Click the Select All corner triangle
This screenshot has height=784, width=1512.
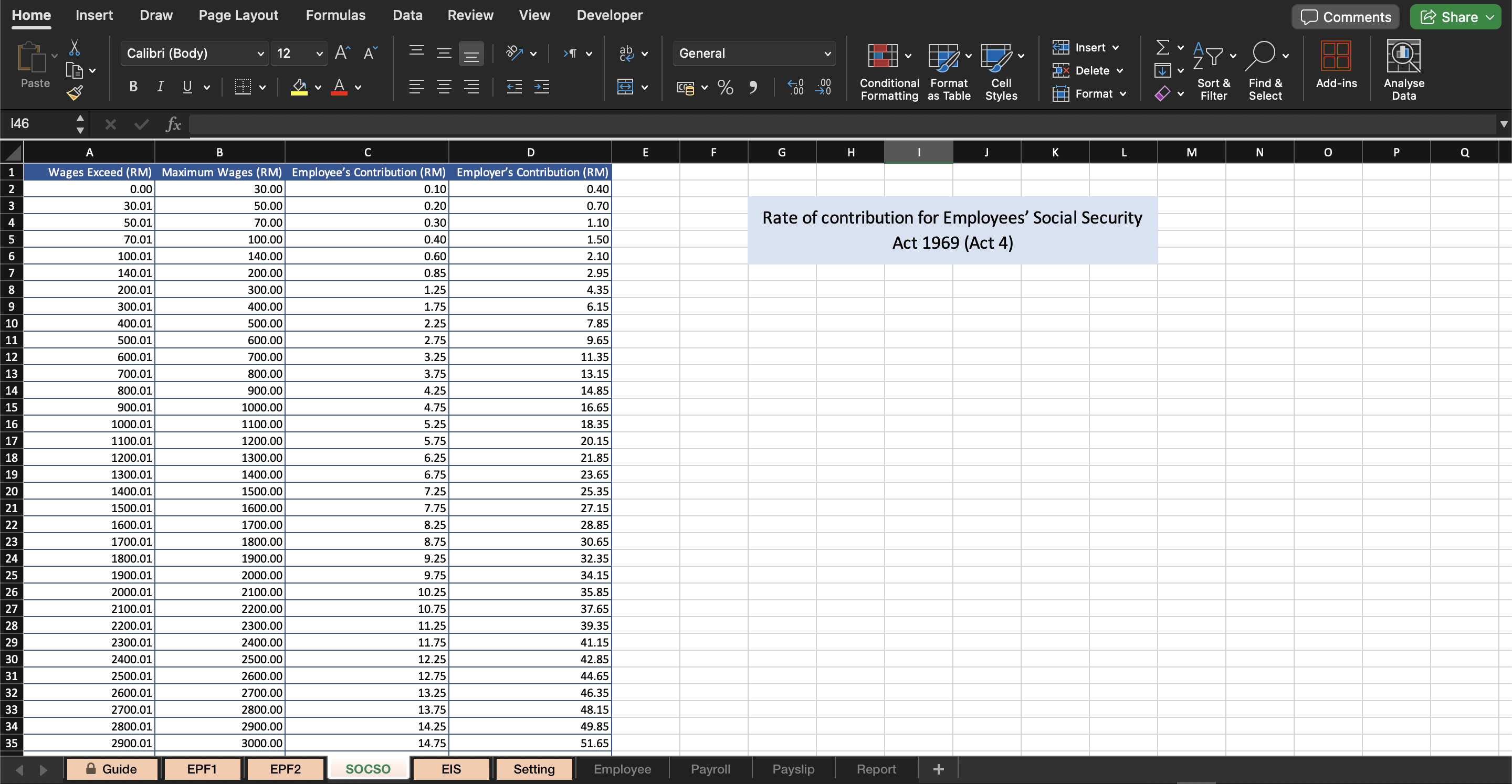(x=12, y=153)
